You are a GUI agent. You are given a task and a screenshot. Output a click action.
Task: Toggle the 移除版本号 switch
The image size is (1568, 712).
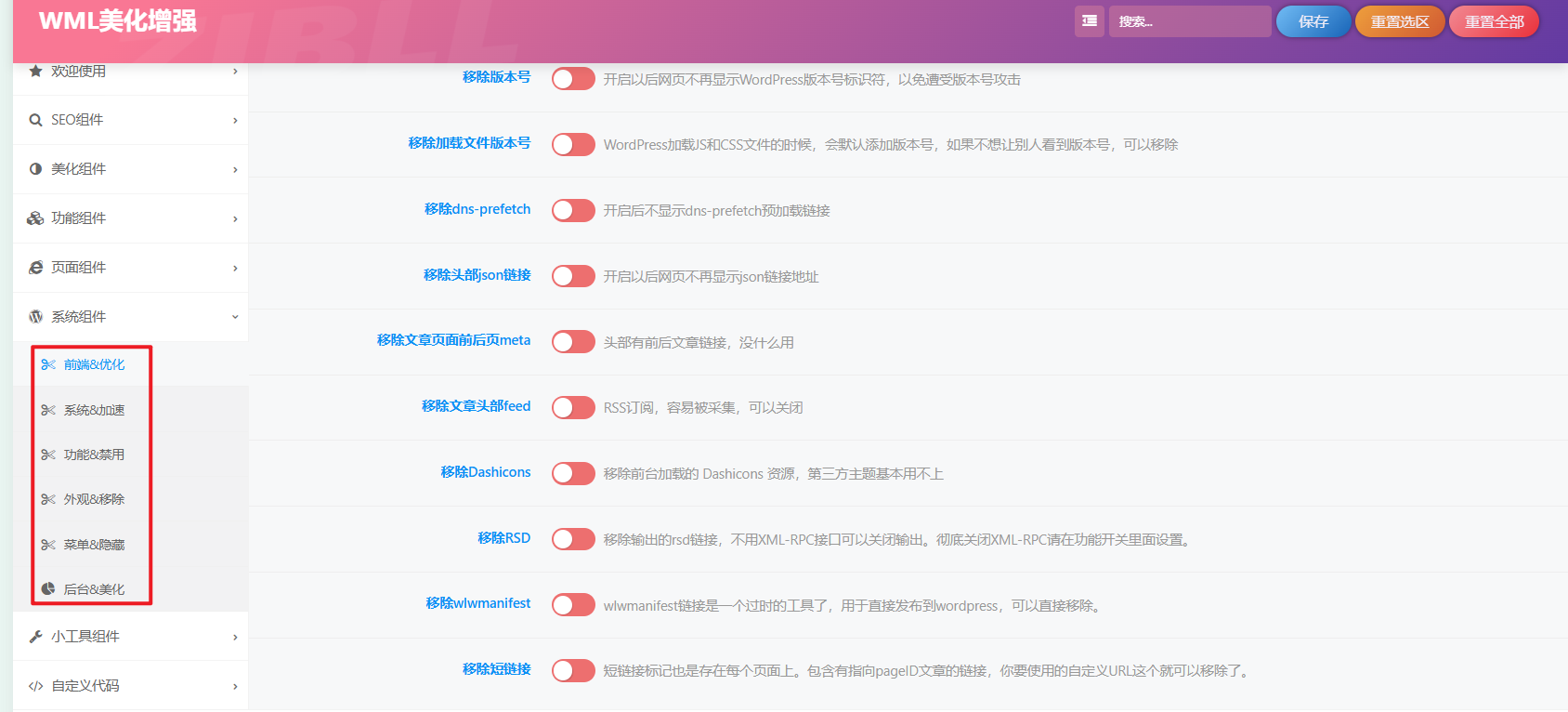[x=572, y=79]
